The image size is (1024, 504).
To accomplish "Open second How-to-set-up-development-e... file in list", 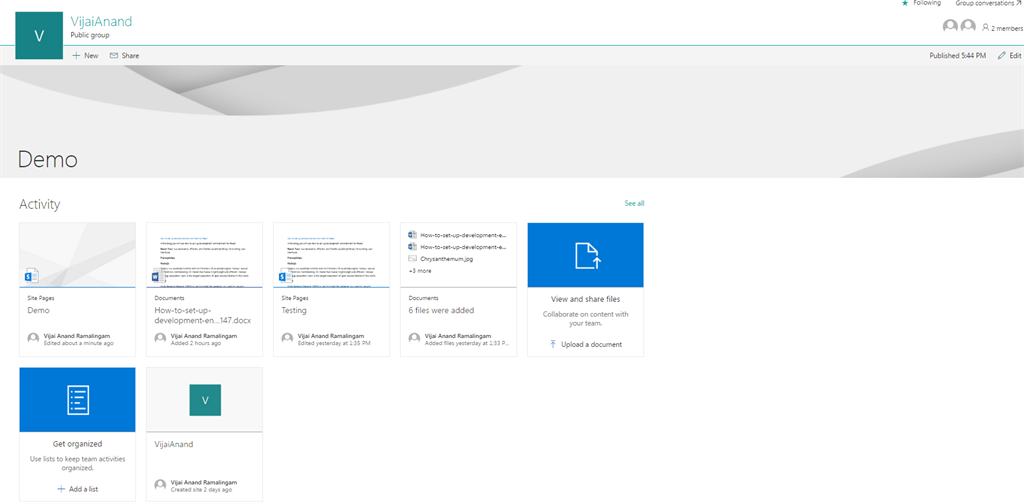I will pos(463,247).
